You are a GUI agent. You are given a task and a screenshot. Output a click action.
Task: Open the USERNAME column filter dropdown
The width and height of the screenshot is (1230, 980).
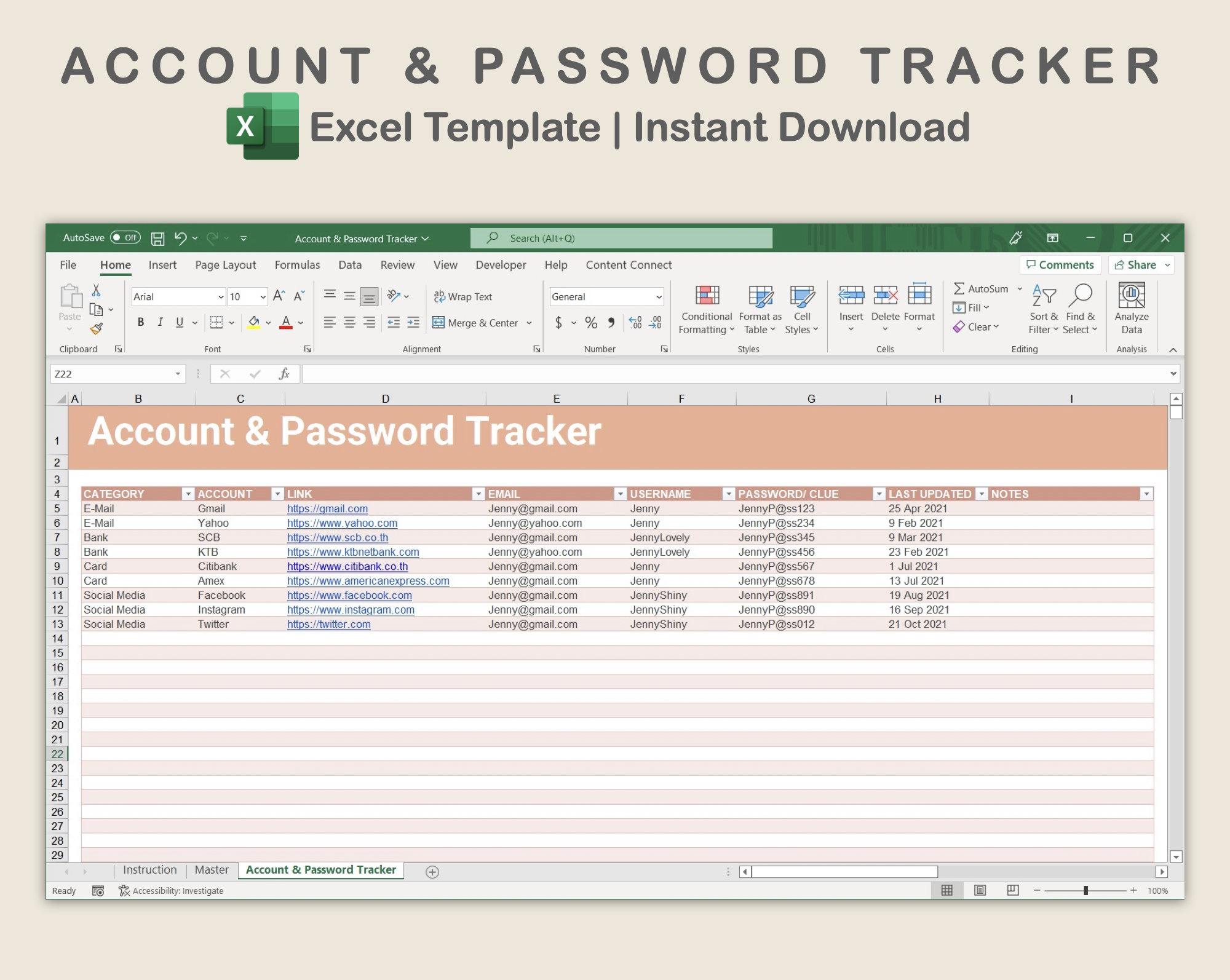pyautogui.click(x=729, y=494)
